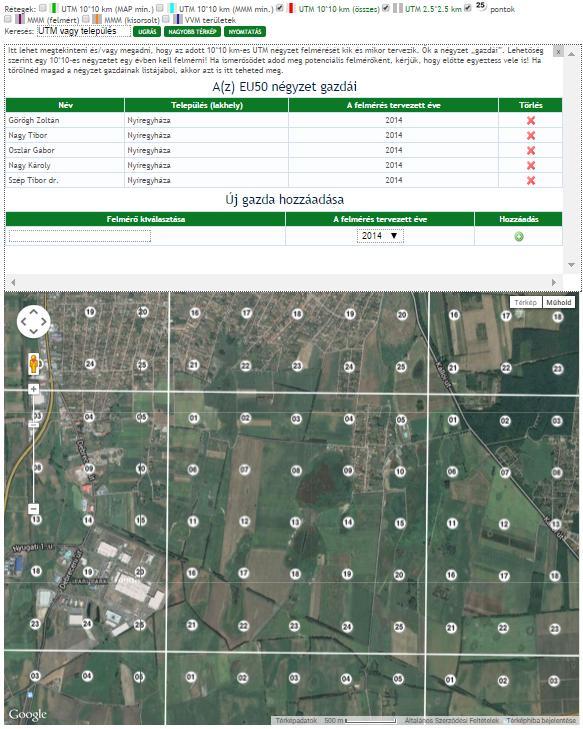Click green MAP min. color swatch
Screen dimensions: 583x729
(x=53, y=8)
